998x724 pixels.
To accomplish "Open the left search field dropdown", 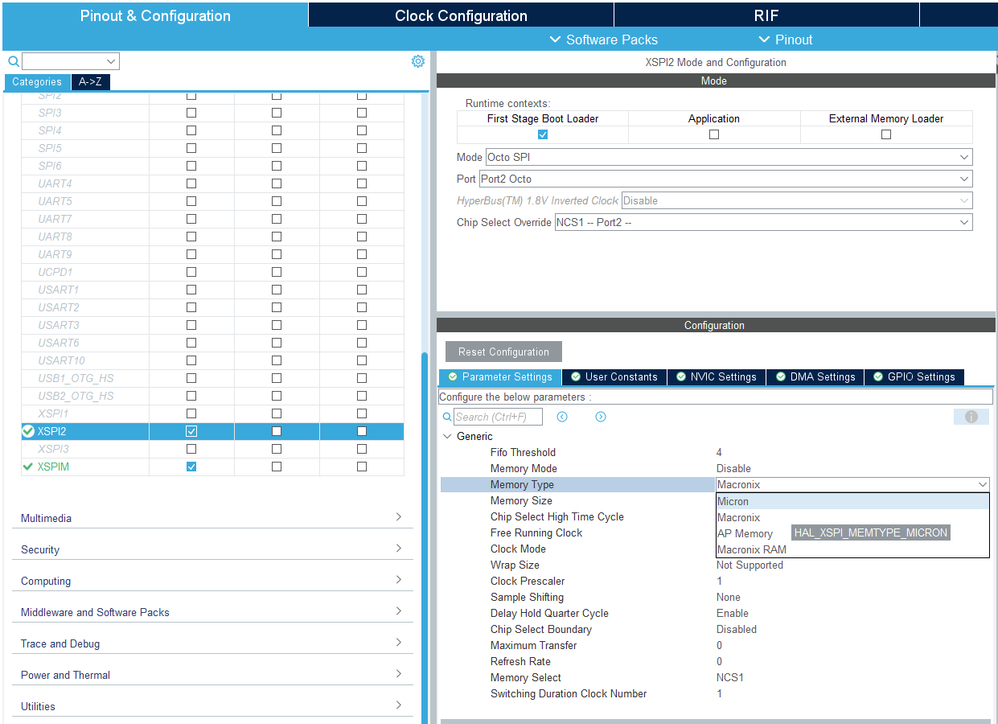I will (x=111, y=61).
